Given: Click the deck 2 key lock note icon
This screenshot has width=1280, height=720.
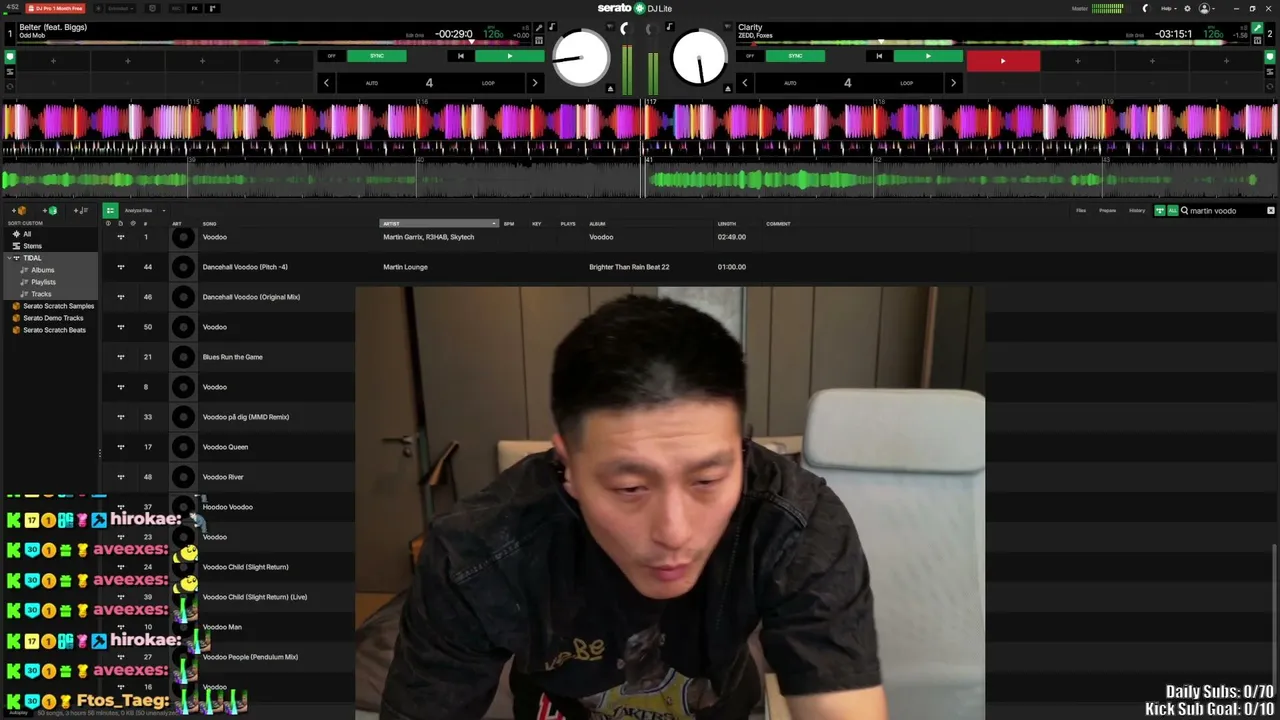Looking at the screenshot, I should tap(669, 27).
